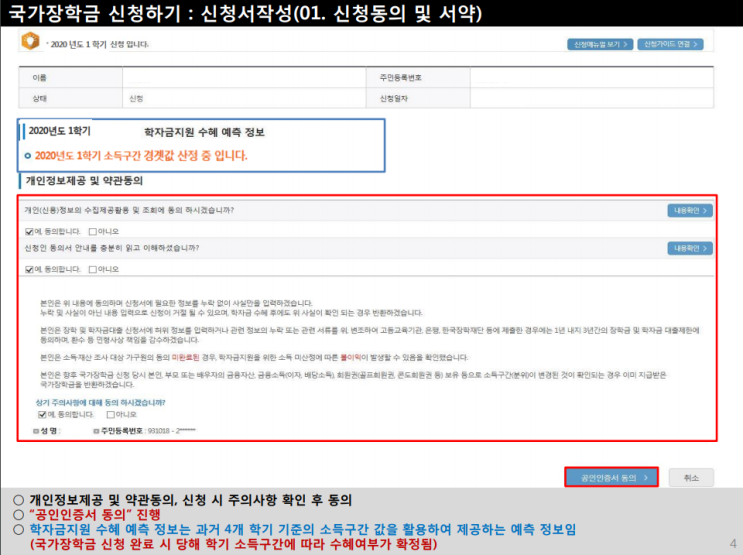Select the '2020년도 1학기 소득구간 경곗값 산정 중' text
The image size is (743, 555).
[x=141, y=156]
